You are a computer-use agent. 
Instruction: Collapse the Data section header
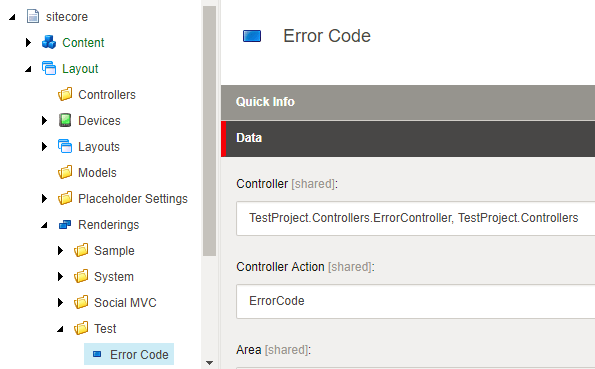click(408, 139)
